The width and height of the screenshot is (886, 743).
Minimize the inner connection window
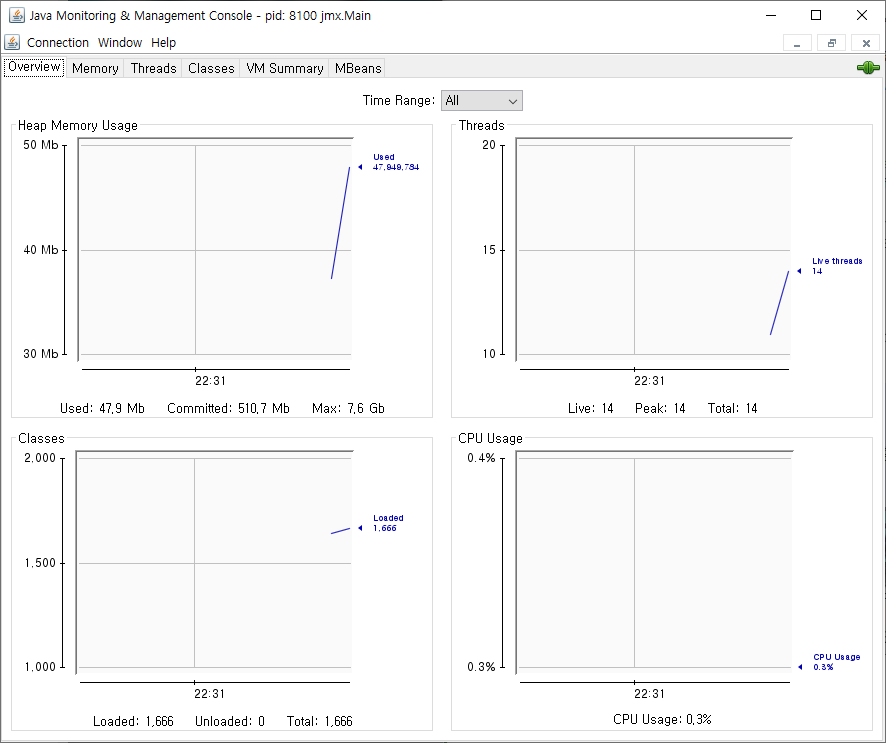[x=797, y=43]
